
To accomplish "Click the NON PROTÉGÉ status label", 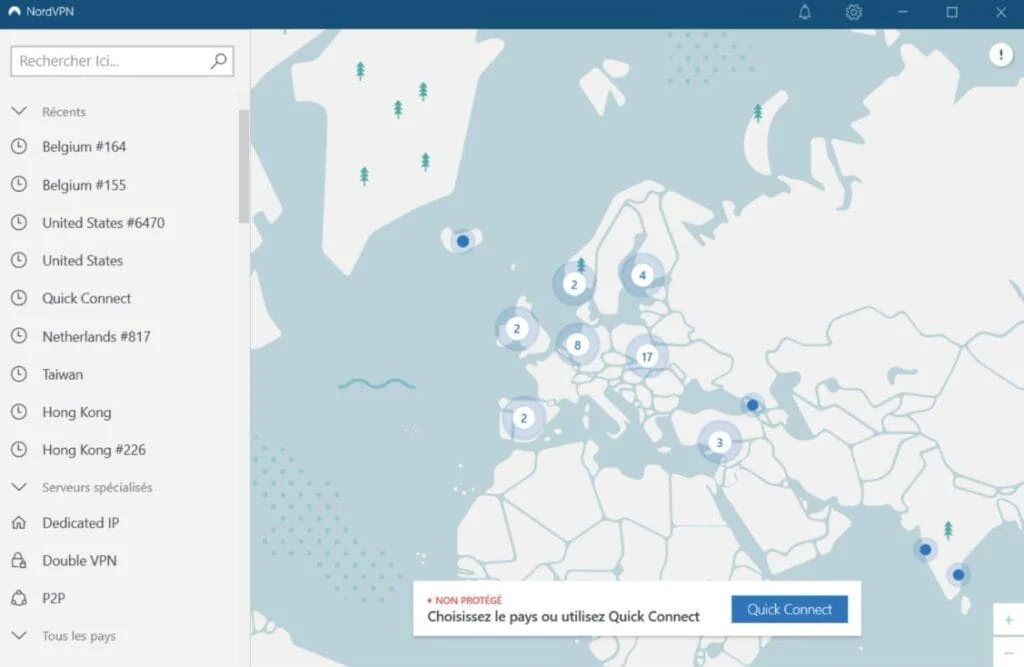I will [x=468, y=600].
